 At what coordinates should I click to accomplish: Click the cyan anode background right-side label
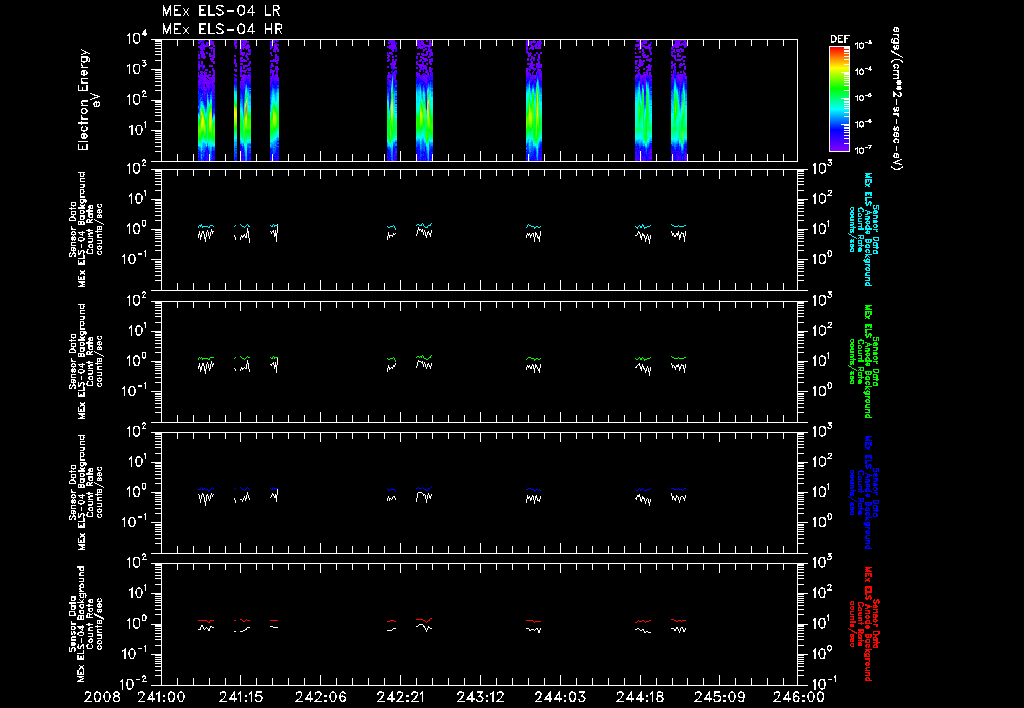[864, 229]
